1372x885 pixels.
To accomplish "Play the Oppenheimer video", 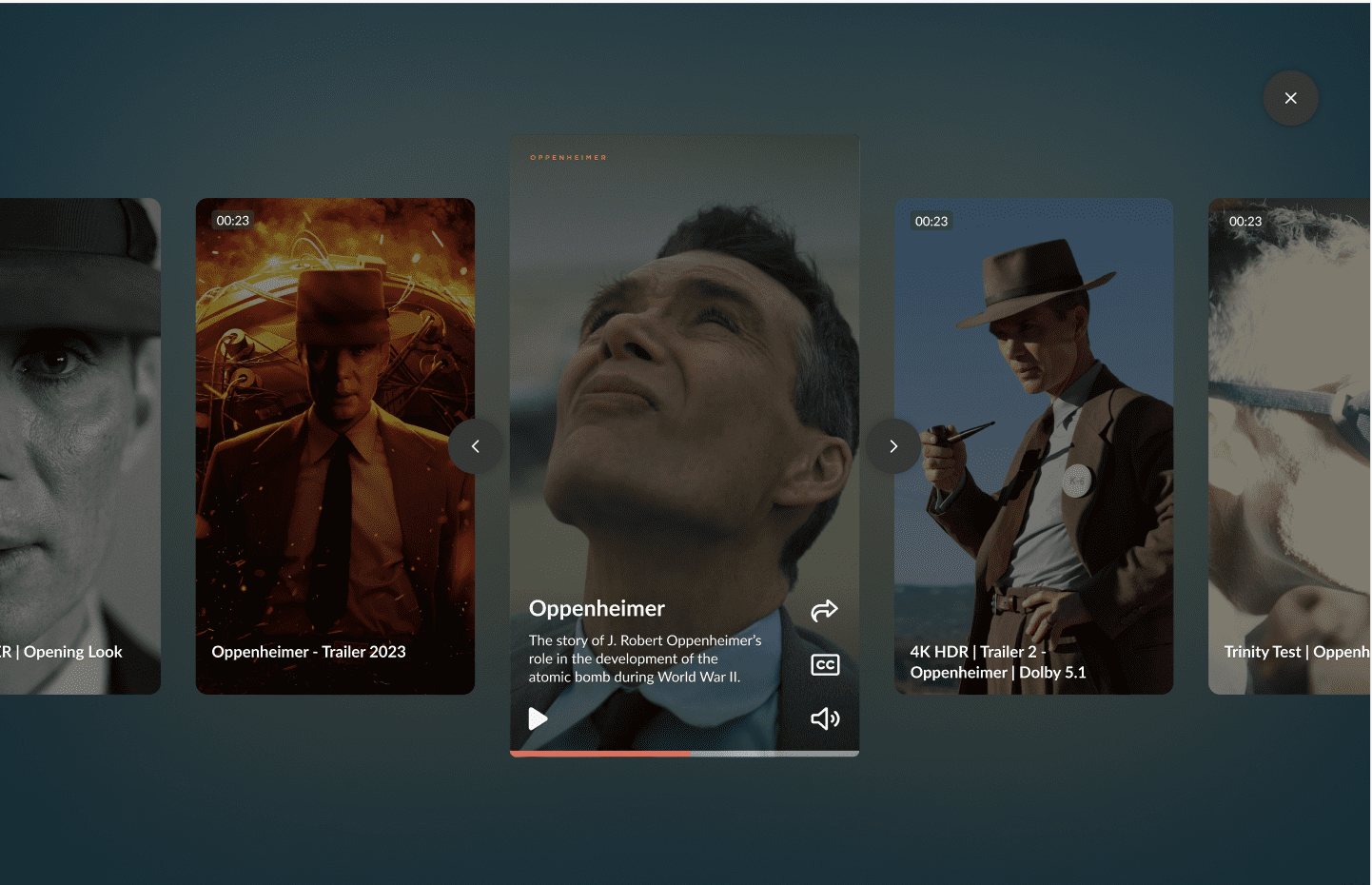I will [x=538, y=718].
